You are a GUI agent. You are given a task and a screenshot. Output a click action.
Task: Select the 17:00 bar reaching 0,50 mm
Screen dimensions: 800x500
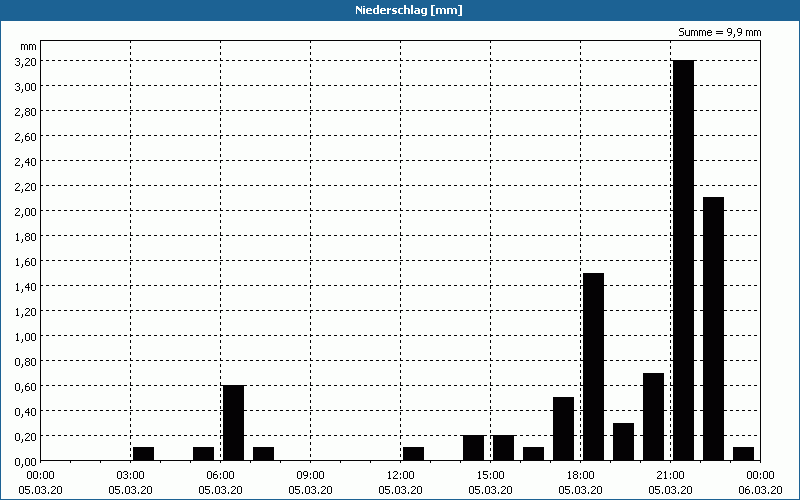564,429
